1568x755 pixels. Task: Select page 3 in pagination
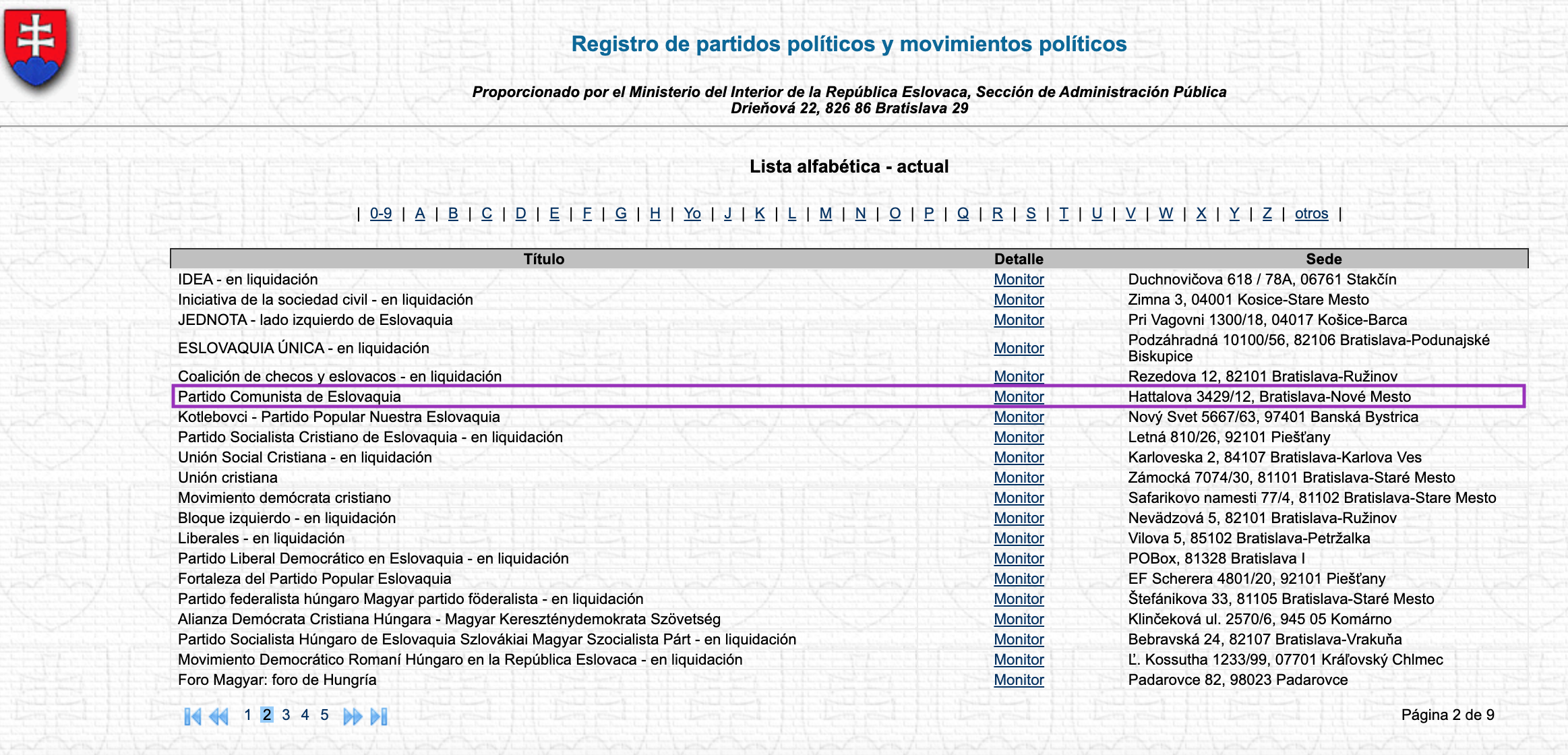[286, 715]
